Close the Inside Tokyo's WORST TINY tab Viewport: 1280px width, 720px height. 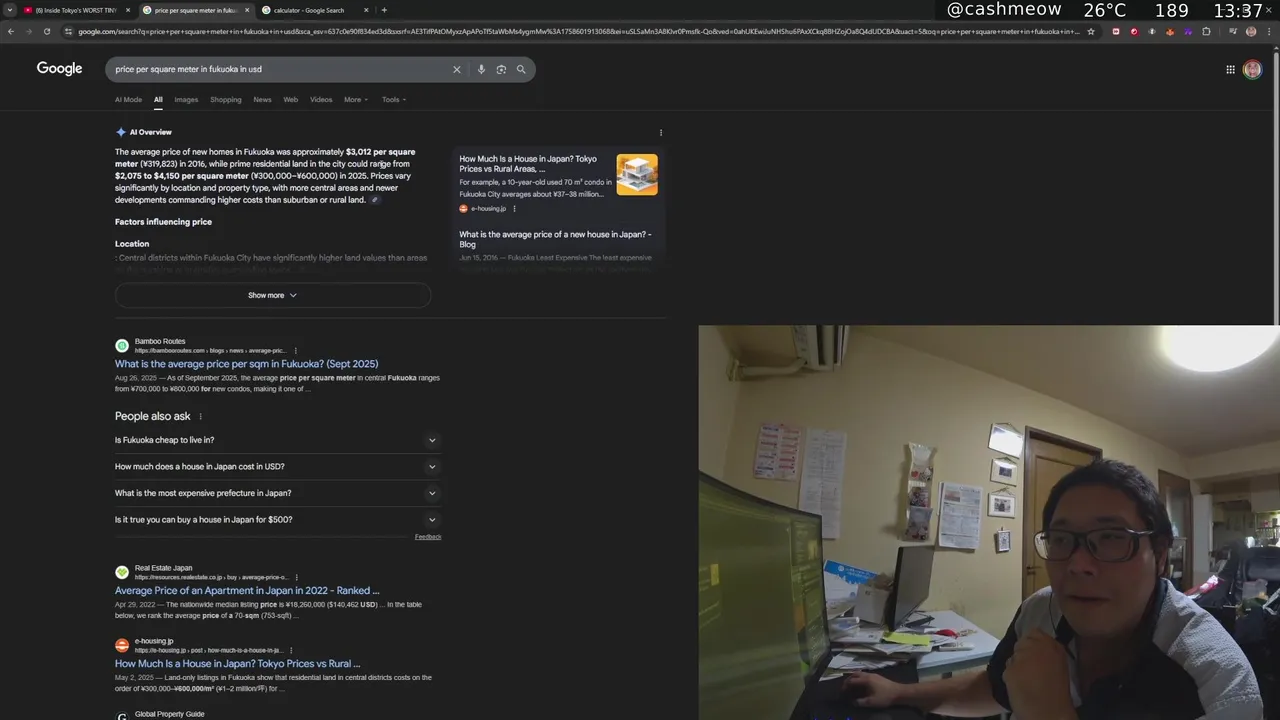(128, 10)
